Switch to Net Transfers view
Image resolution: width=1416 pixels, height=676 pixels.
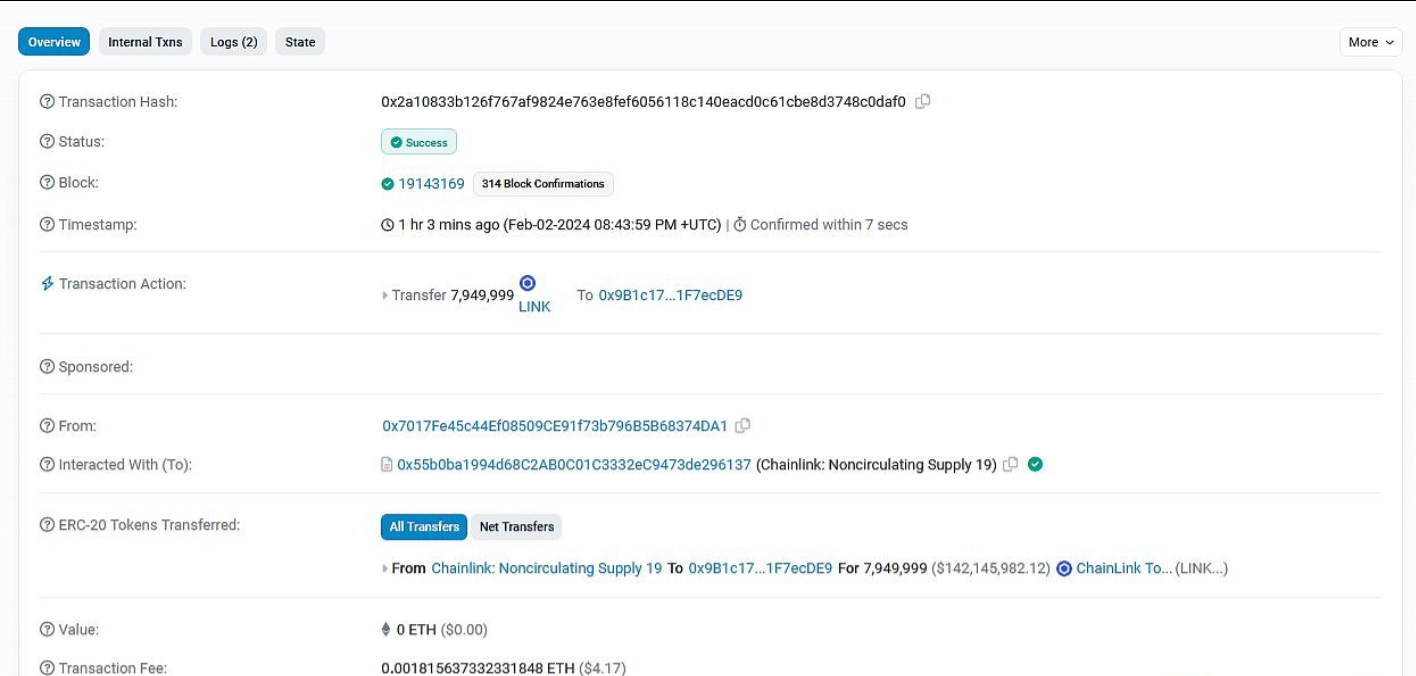pos(517,527)
